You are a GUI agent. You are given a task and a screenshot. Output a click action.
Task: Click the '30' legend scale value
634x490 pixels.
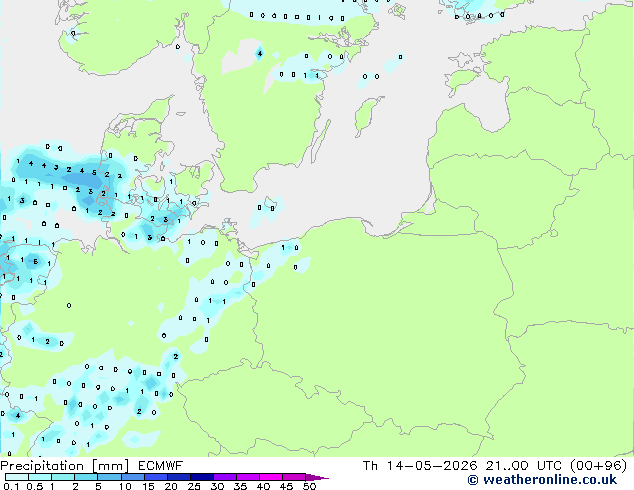[x=217, y=486]
